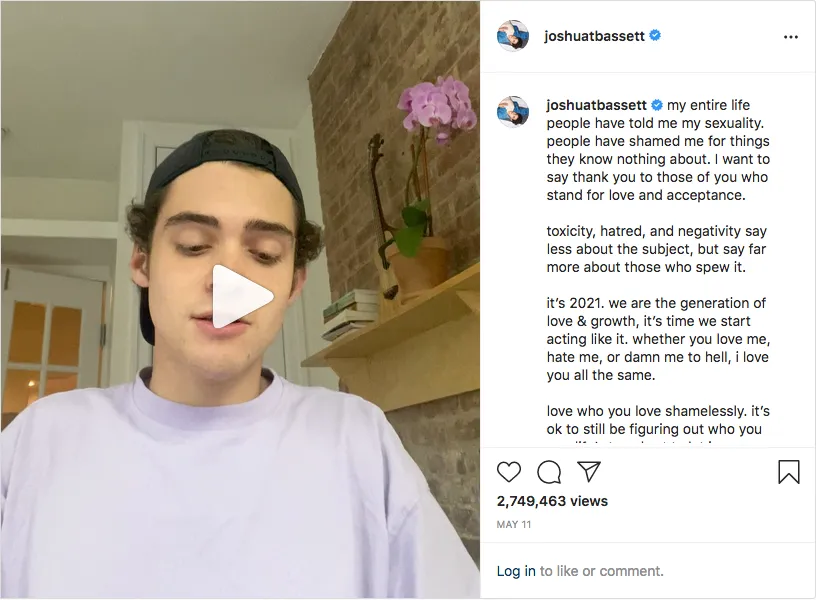Screen dimensions: 816x600
Task: Click the purple orchid in the video
Action: pos(437,108)
